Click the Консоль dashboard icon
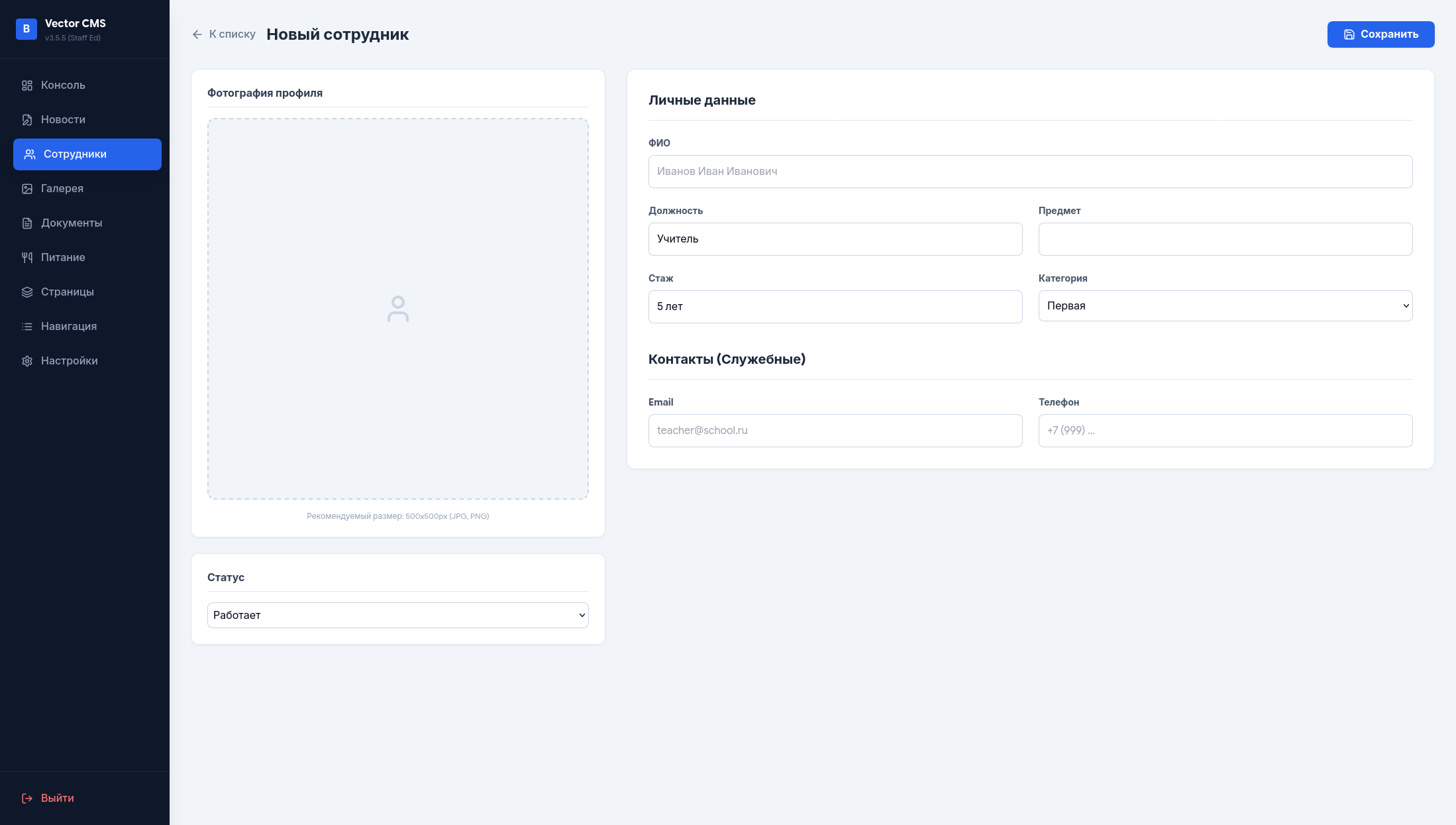1456x825 pixels. click(27, 85)
